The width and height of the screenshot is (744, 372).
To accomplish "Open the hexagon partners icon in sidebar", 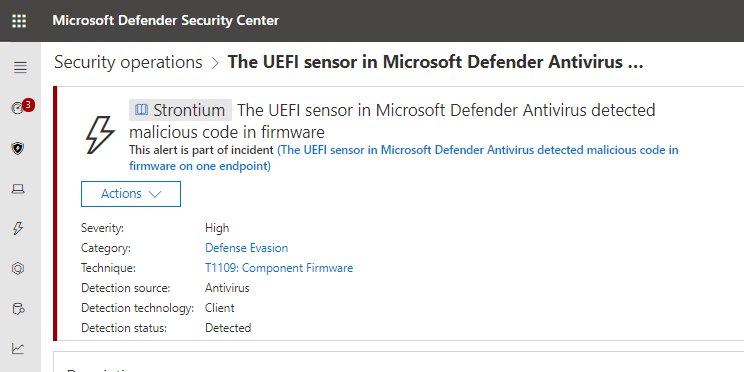I will (18, 269).
